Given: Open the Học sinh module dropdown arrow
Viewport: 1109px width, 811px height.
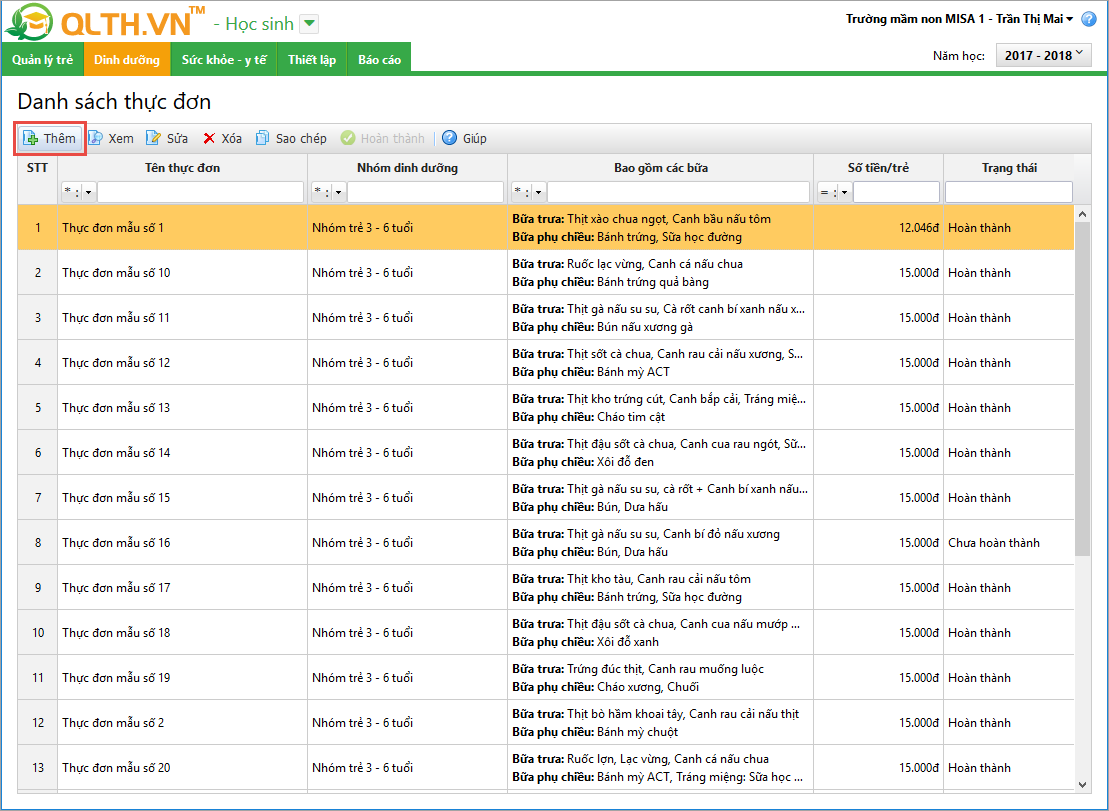Looking at the screenshot, I should coord(309,24).
